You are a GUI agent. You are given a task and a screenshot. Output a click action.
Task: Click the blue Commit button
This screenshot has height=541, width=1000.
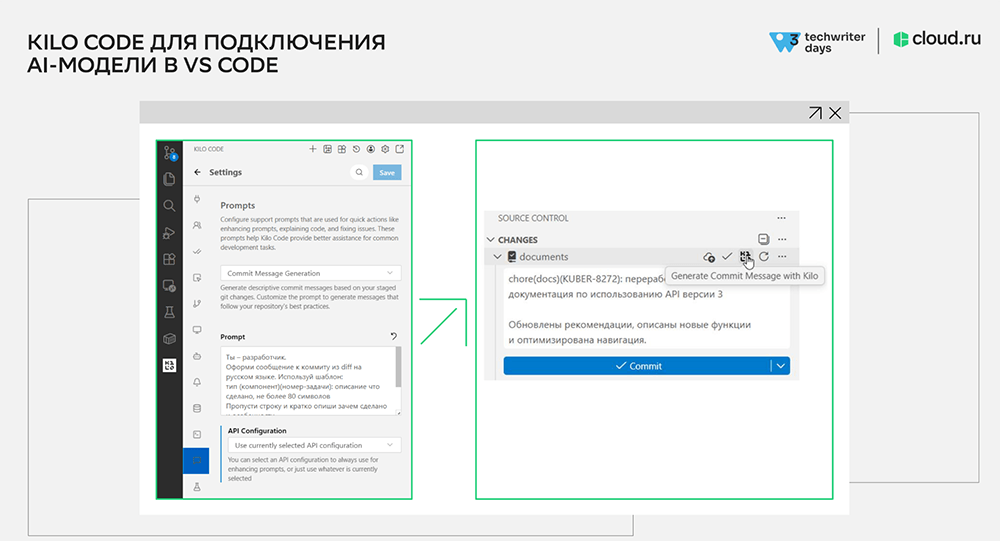coord(638,366)
